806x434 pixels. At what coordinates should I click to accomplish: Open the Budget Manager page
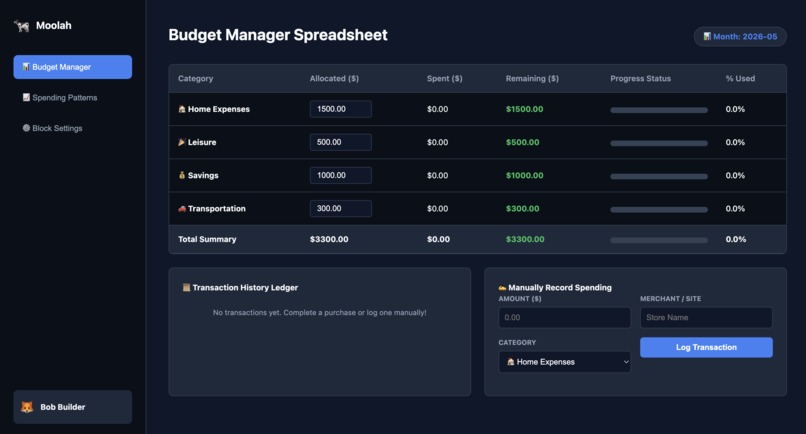[x=72, y=67]
